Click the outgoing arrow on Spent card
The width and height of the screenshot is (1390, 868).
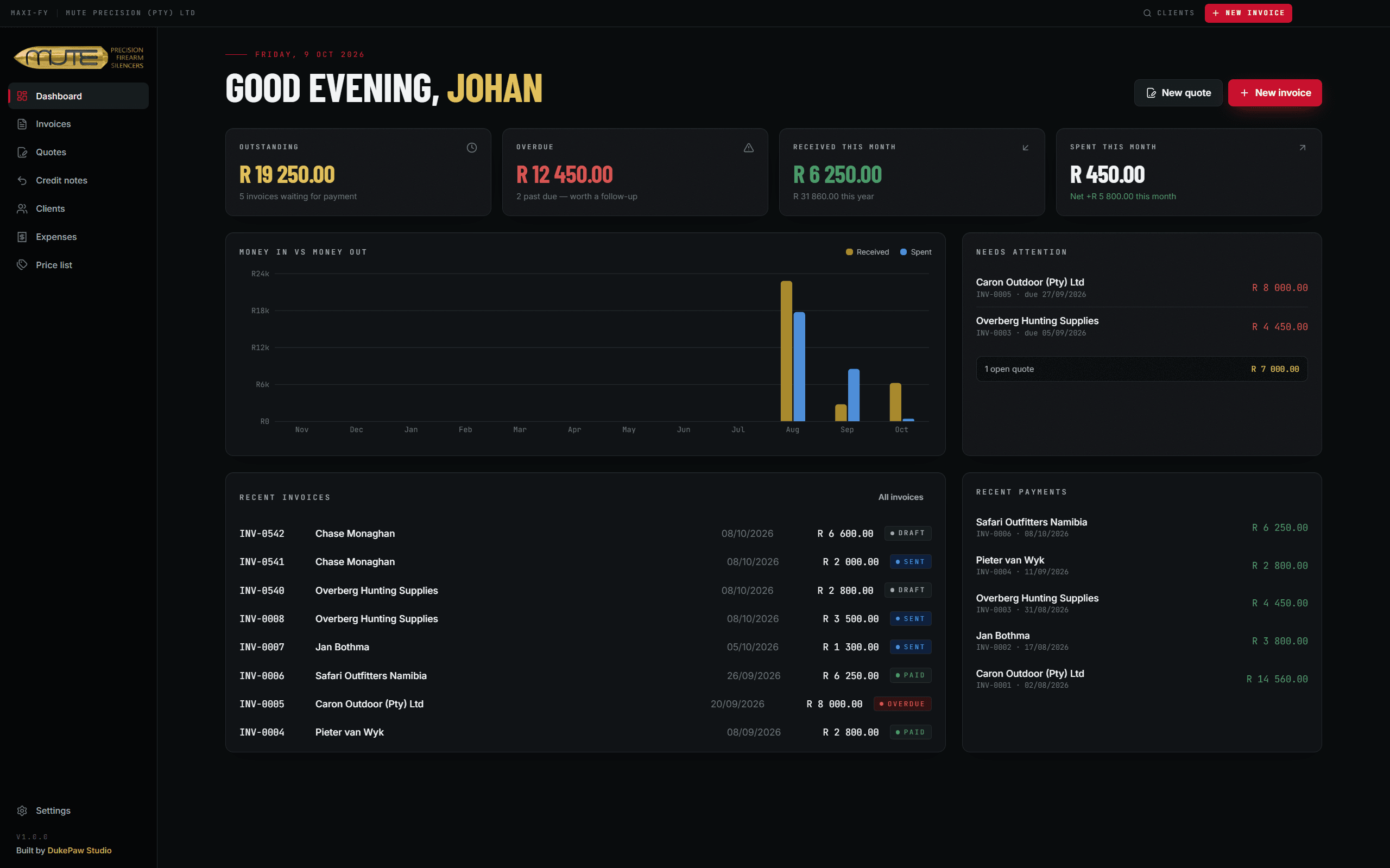pos(1302,148)
